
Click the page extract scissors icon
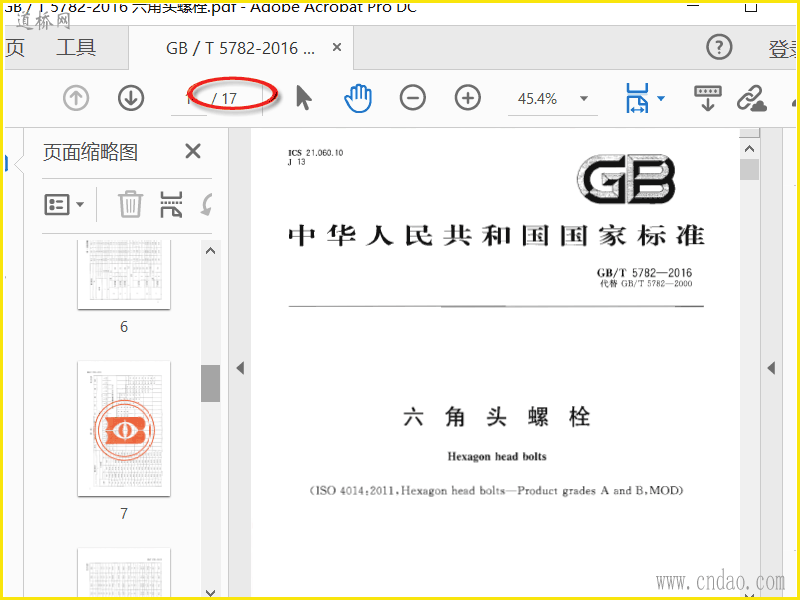171,205
